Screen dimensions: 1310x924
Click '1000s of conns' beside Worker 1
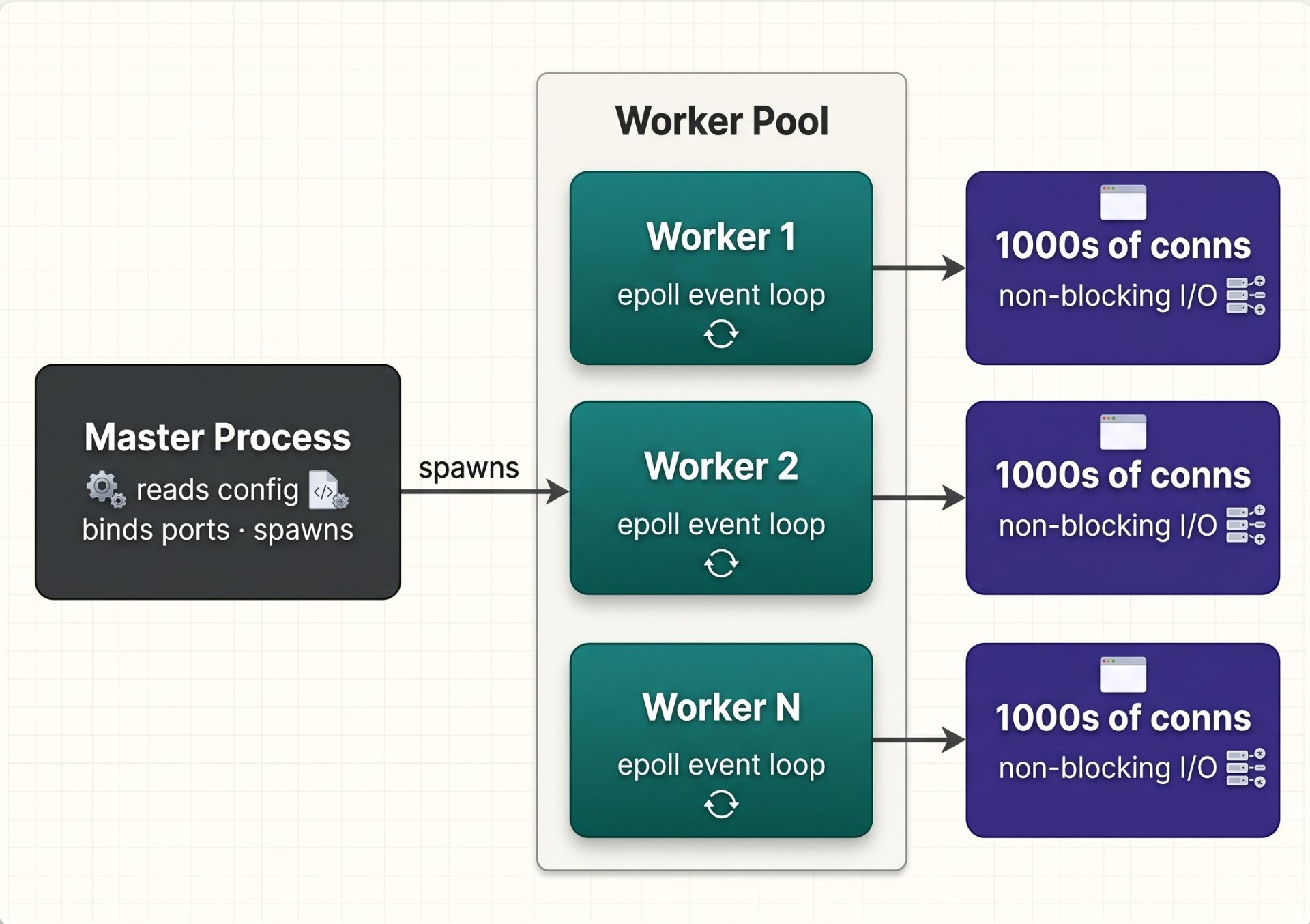[1123, 246]
